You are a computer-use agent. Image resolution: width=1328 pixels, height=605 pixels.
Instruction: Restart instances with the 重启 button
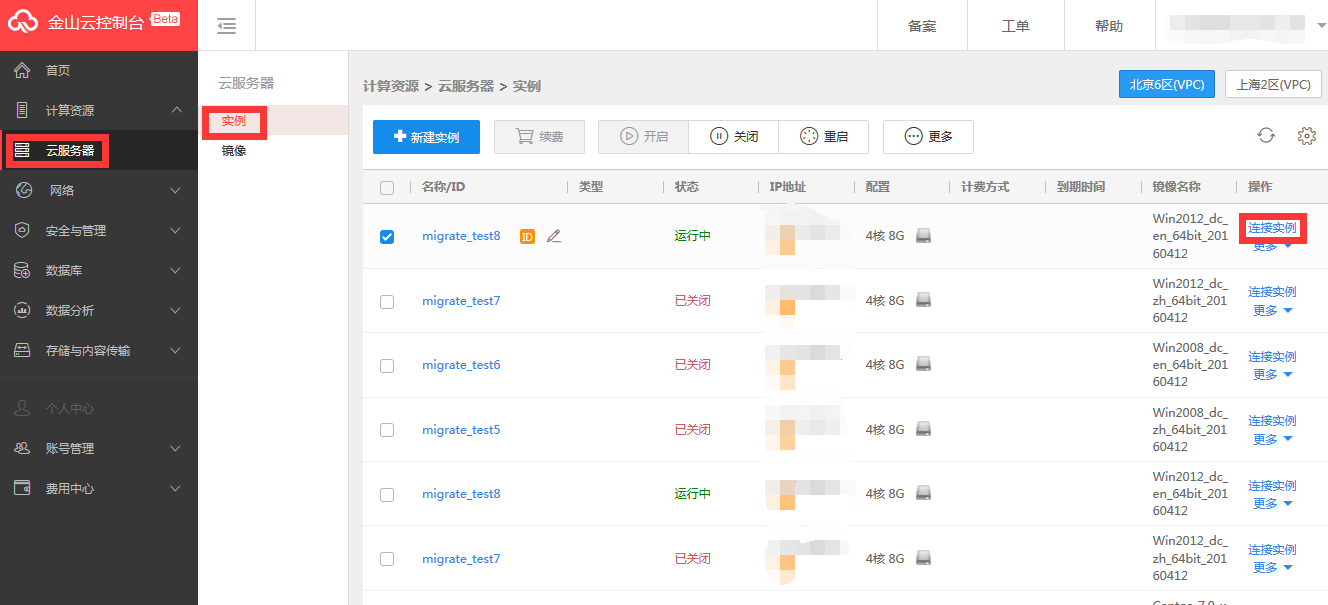tap(824, 136)
